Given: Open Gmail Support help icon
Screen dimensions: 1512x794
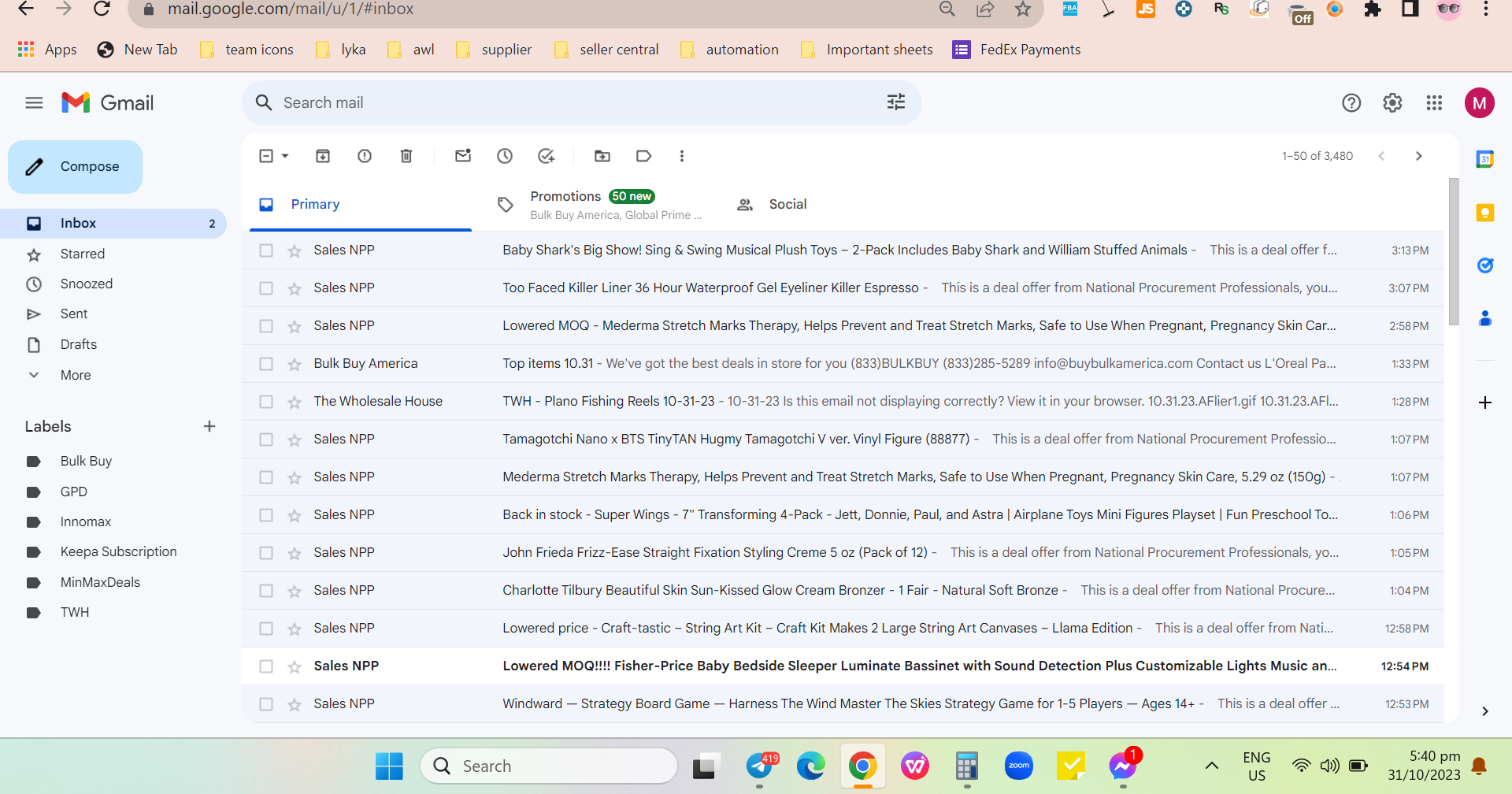Looking at the screenshot, I should coord(1351,103).
